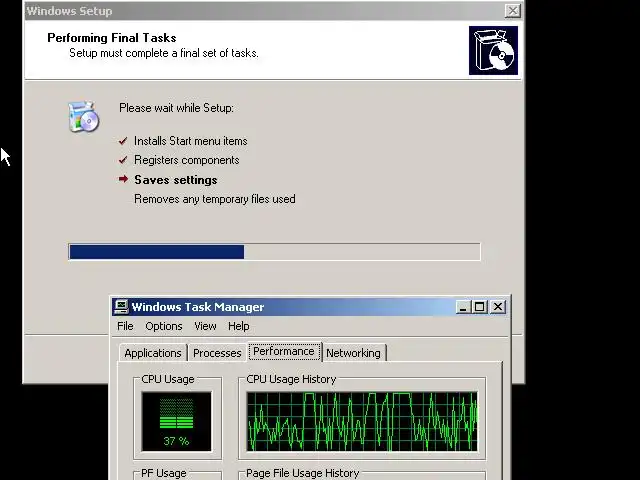This screenshot has width=640, height=480.
Task: Switch to the Applications tab
Action: (x=153, y=353)
